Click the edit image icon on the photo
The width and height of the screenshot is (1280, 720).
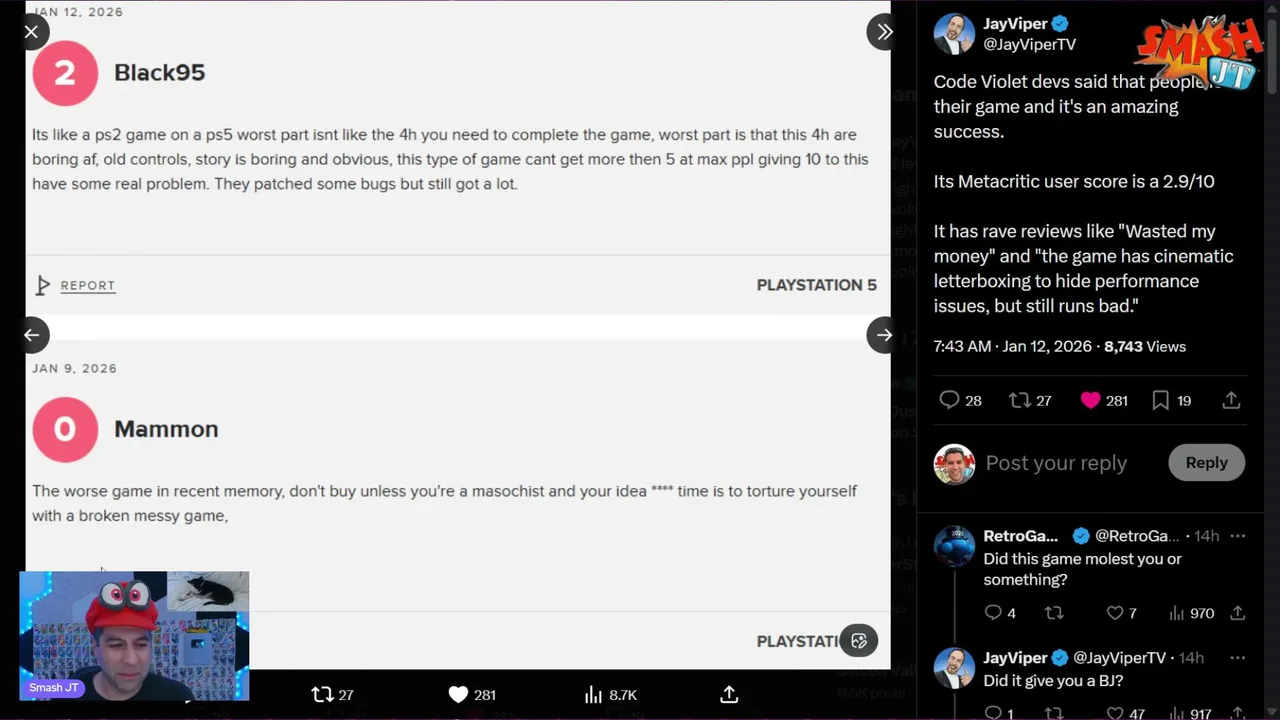(859, 641)
